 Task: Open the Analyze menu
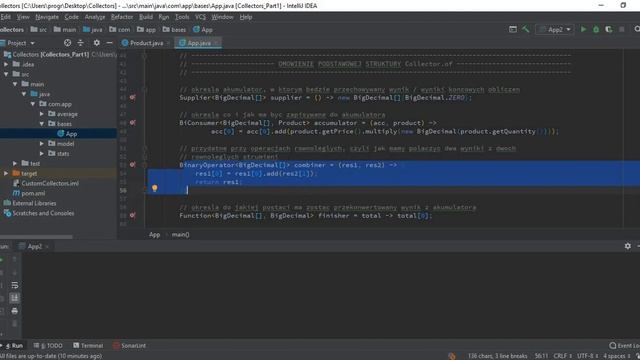click(95, 17)
